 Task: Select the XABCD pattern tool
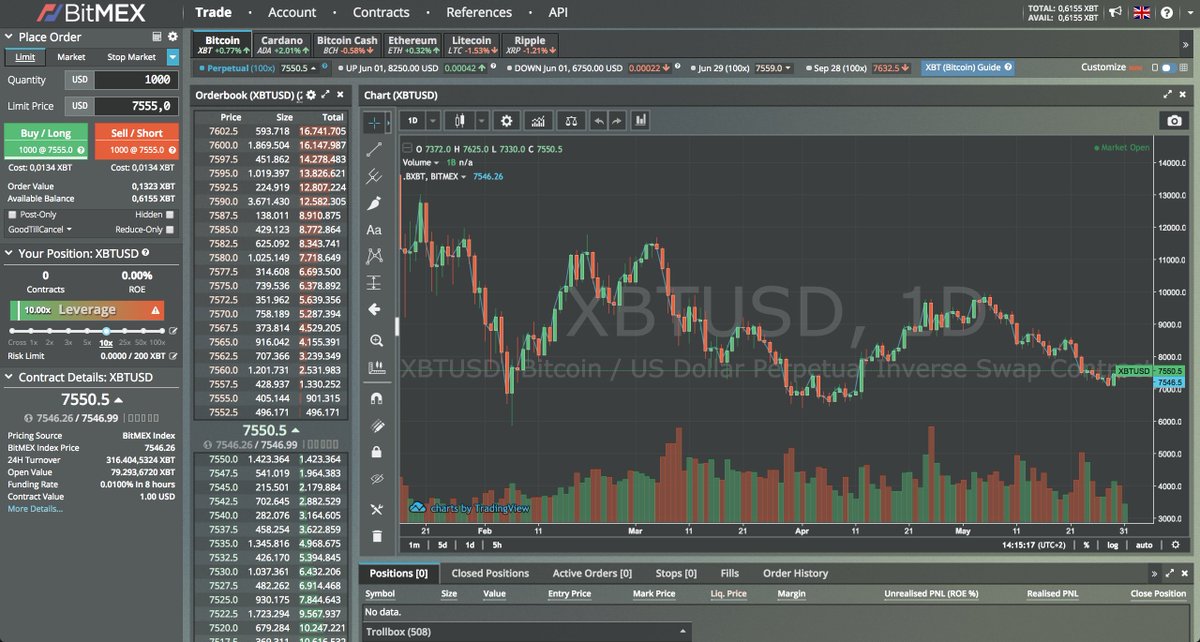click(376, 256)
